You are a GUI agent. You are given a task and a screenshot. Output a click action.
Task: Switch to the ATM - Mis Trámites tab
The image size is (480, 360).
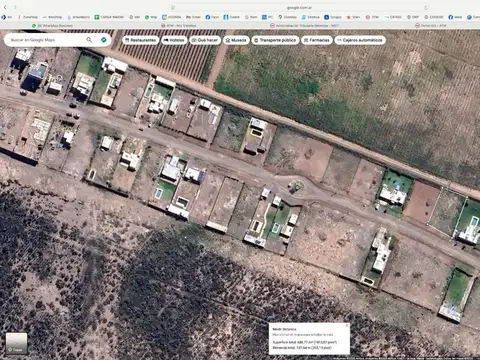click(x=179, y=25)
